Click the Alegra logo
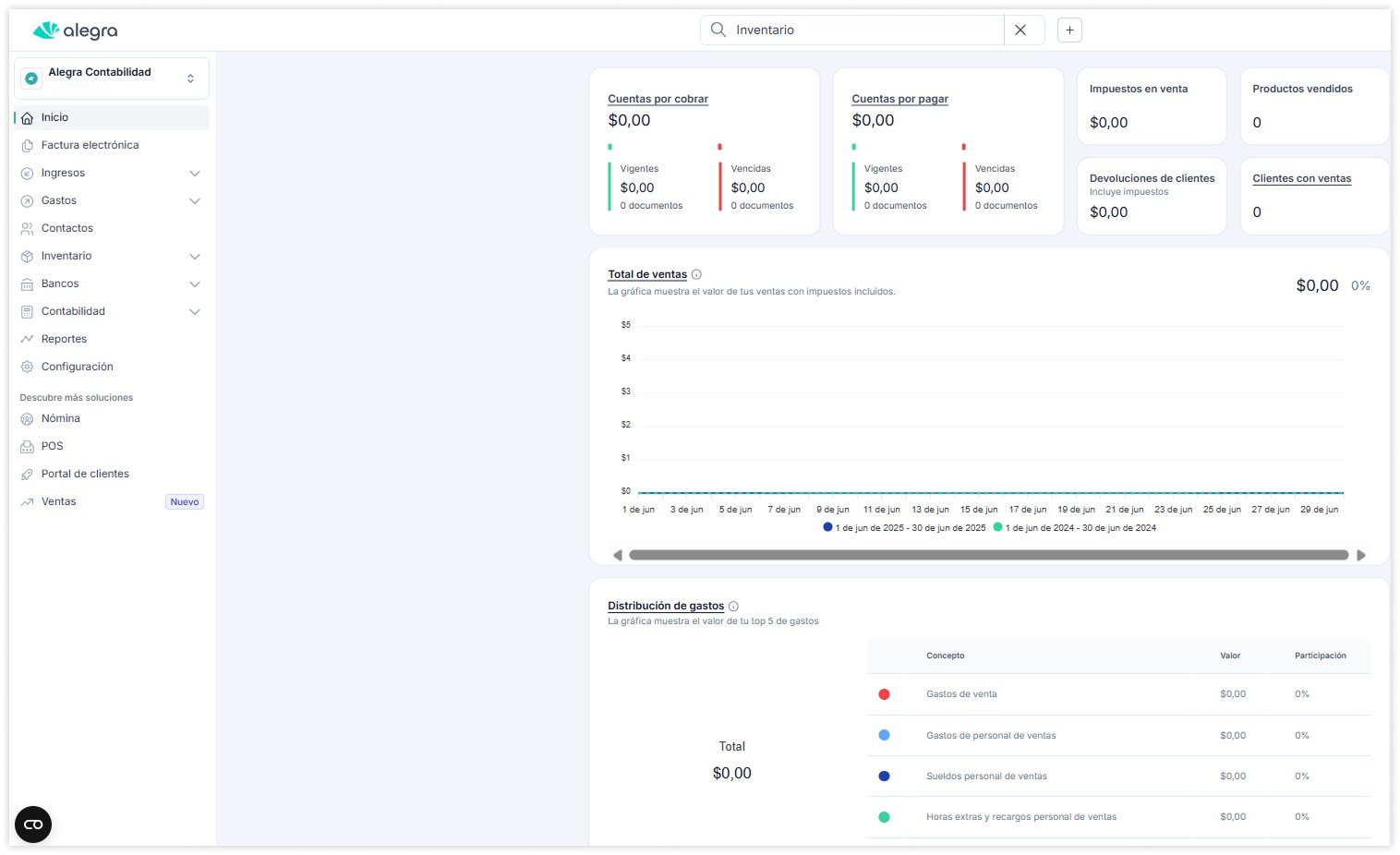This screenshot has height=855, width=1400. tap(75, 30)
